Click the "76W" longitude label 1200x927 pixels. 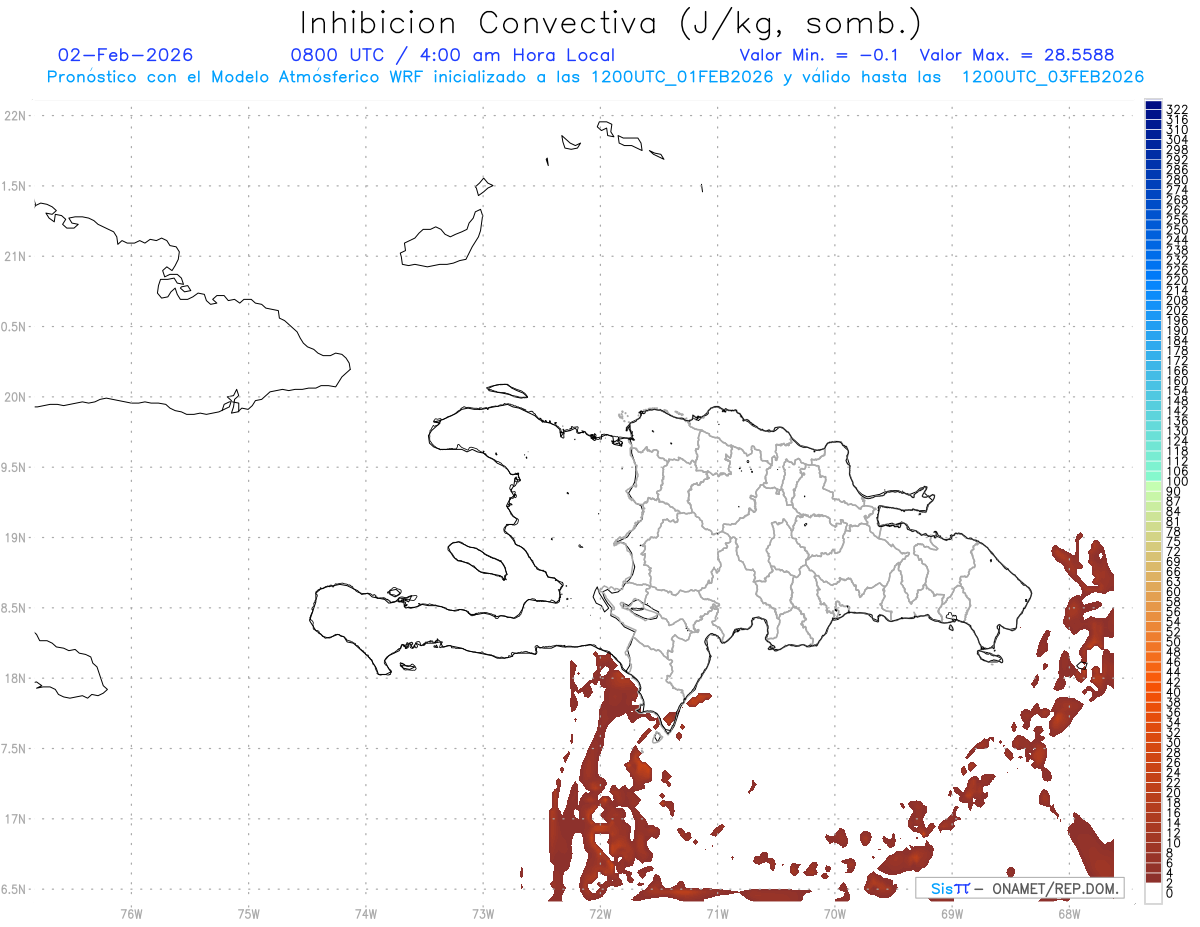tap(131, 912)
